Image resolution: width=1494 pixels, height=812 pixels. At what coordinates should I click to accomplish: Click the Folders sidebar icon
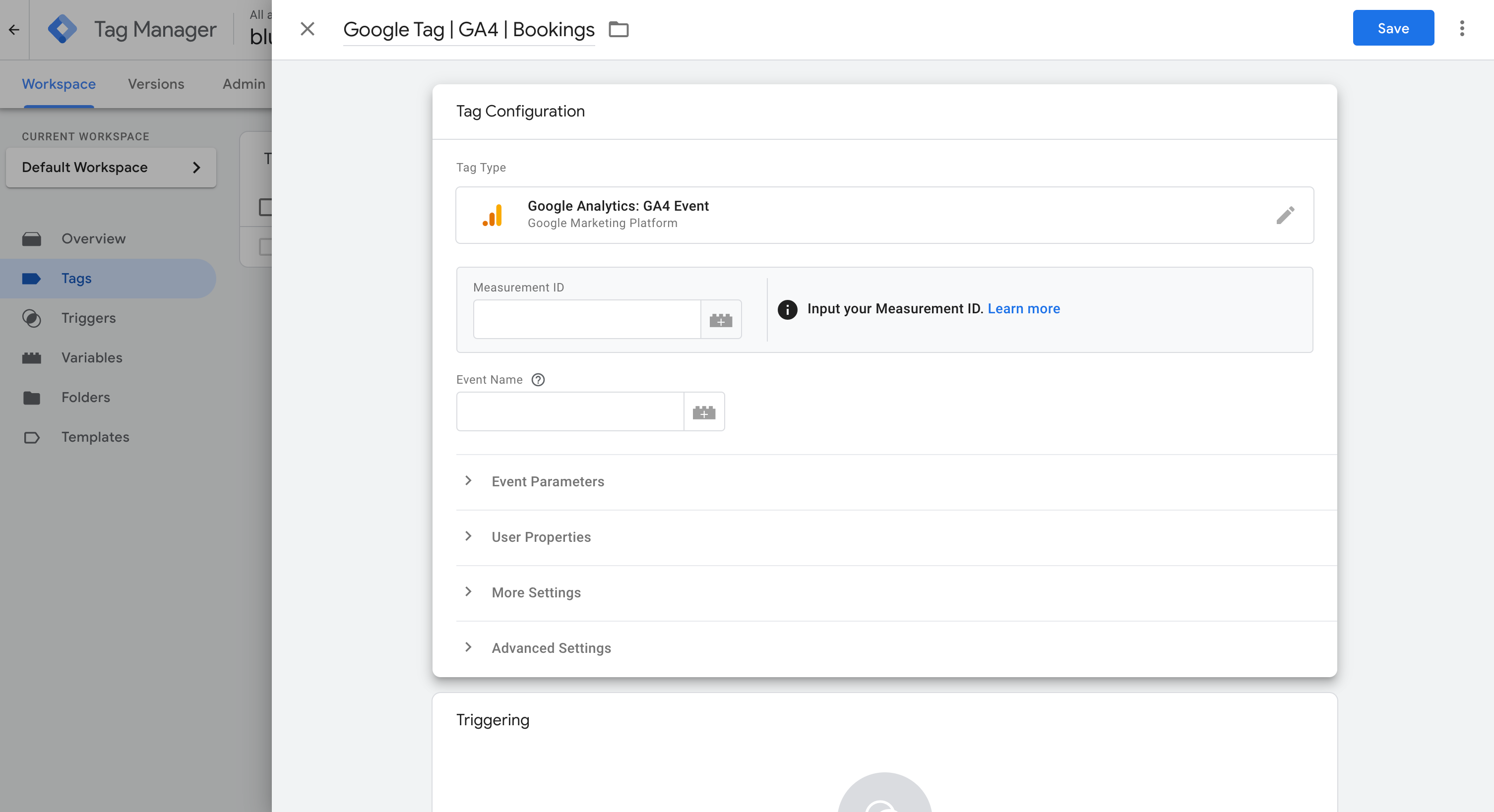tap(31, 398)
